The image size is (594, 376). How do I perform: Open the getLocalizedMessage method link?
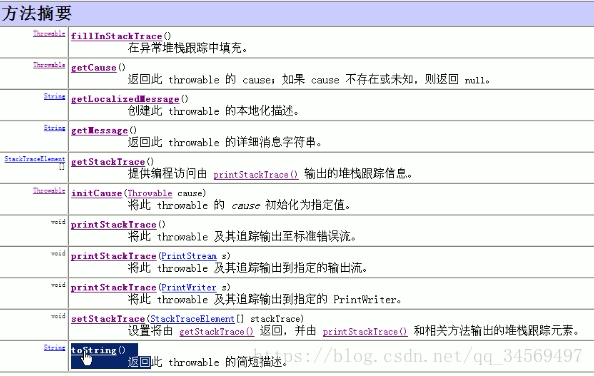coord(125,99)
